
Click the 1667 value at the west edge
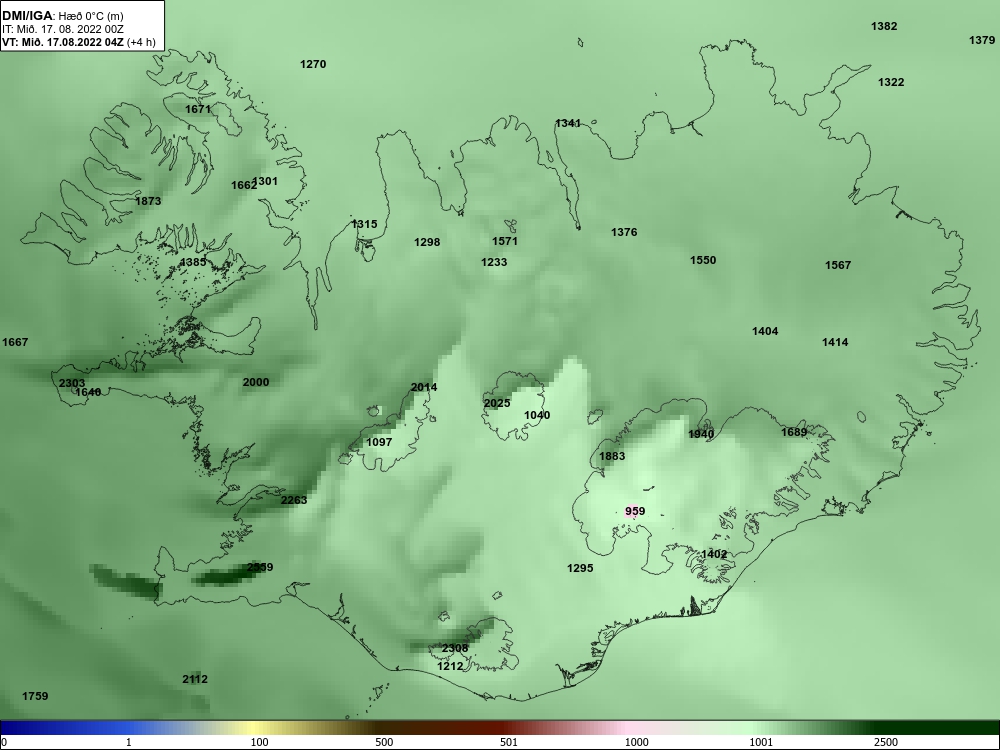click(15, 342)
